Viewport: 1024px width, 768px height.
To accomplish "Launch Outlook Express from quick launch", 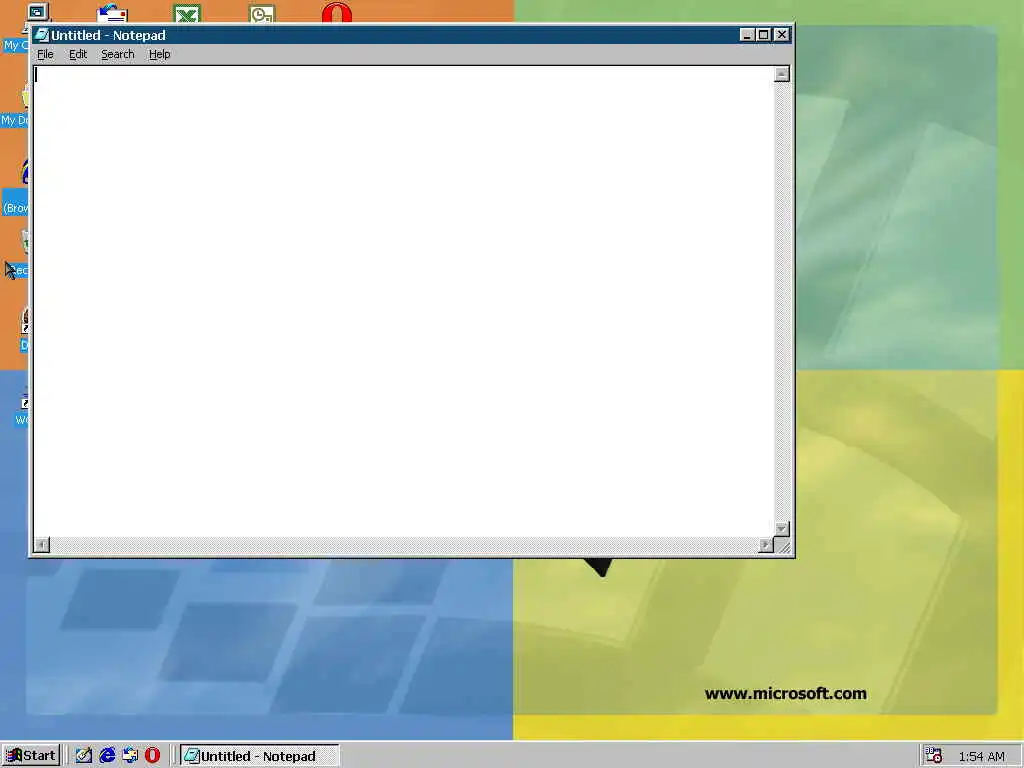I will (130, 756).
